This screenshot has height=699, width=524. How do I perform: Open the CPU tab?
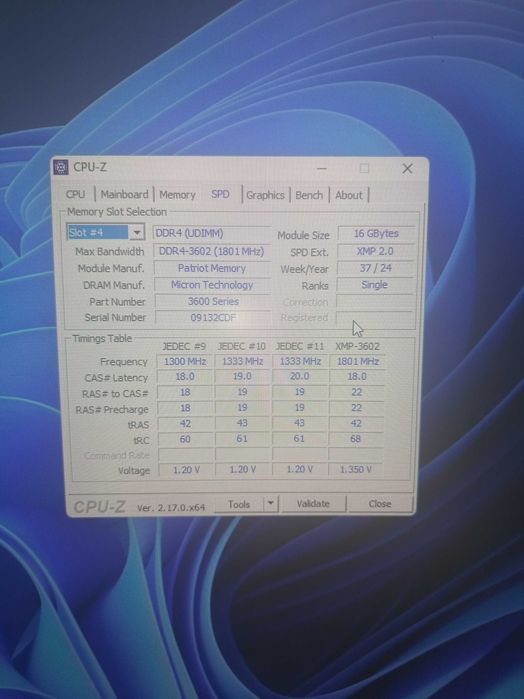click(x=75, y=194)
